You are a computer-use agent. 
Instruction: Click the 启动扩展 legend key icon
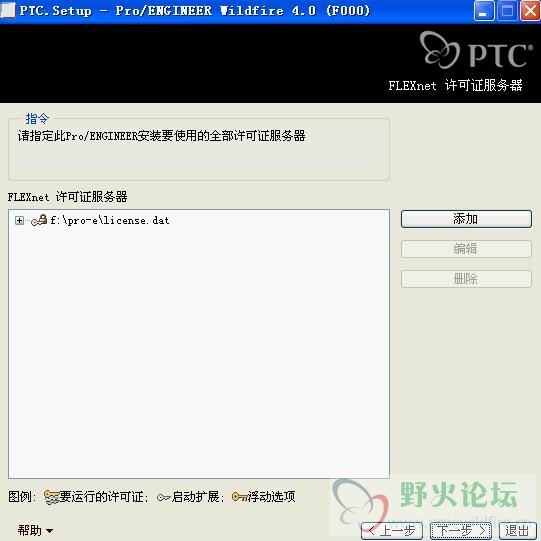[164, 498]
